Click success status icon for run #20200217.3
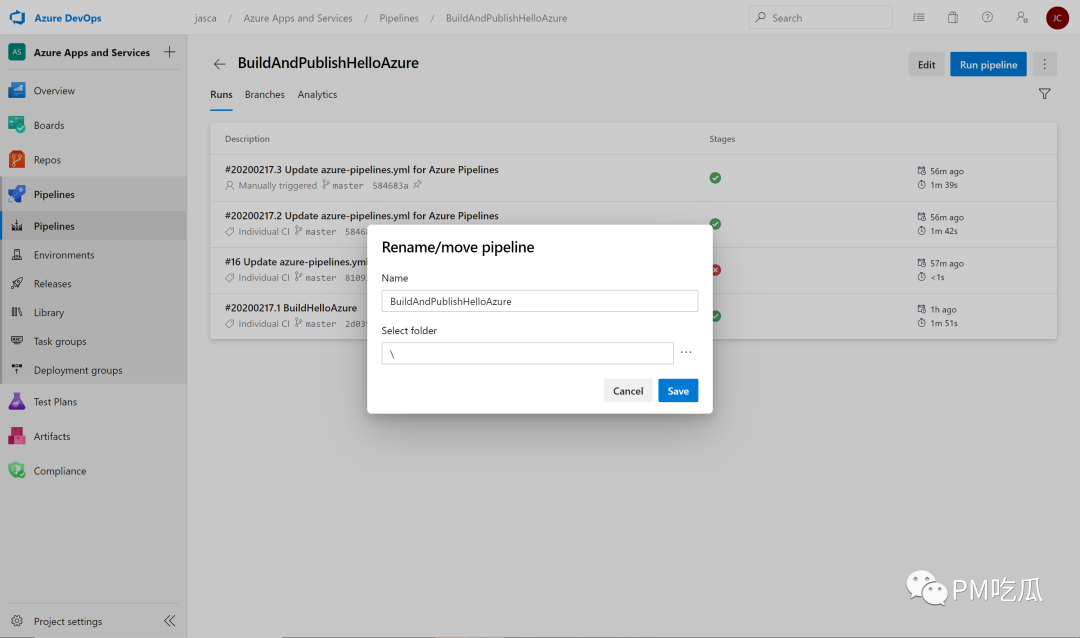Viewport: 1080px width, 638px height. coord(715,178)
